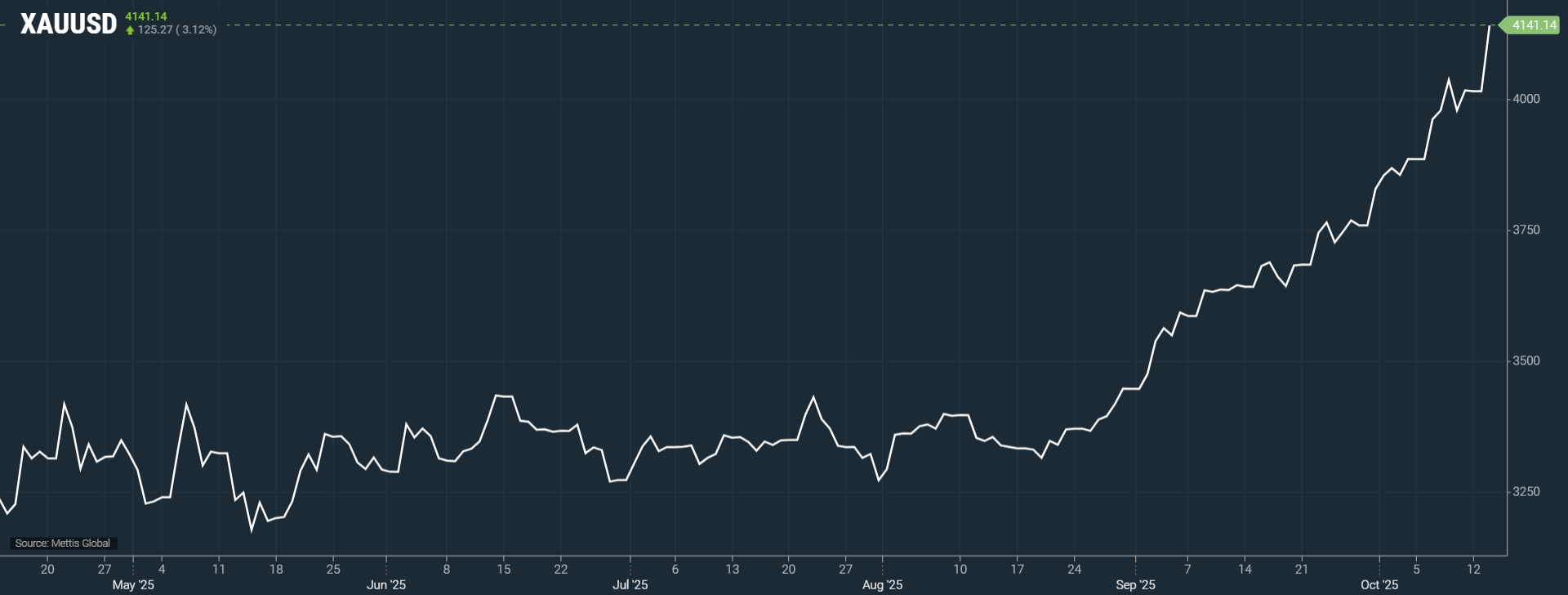This screenshot has width=1568, height=595.
Task: Click the green 4141.14 price tag on the right axis
Action: (x=1533, y=25)
